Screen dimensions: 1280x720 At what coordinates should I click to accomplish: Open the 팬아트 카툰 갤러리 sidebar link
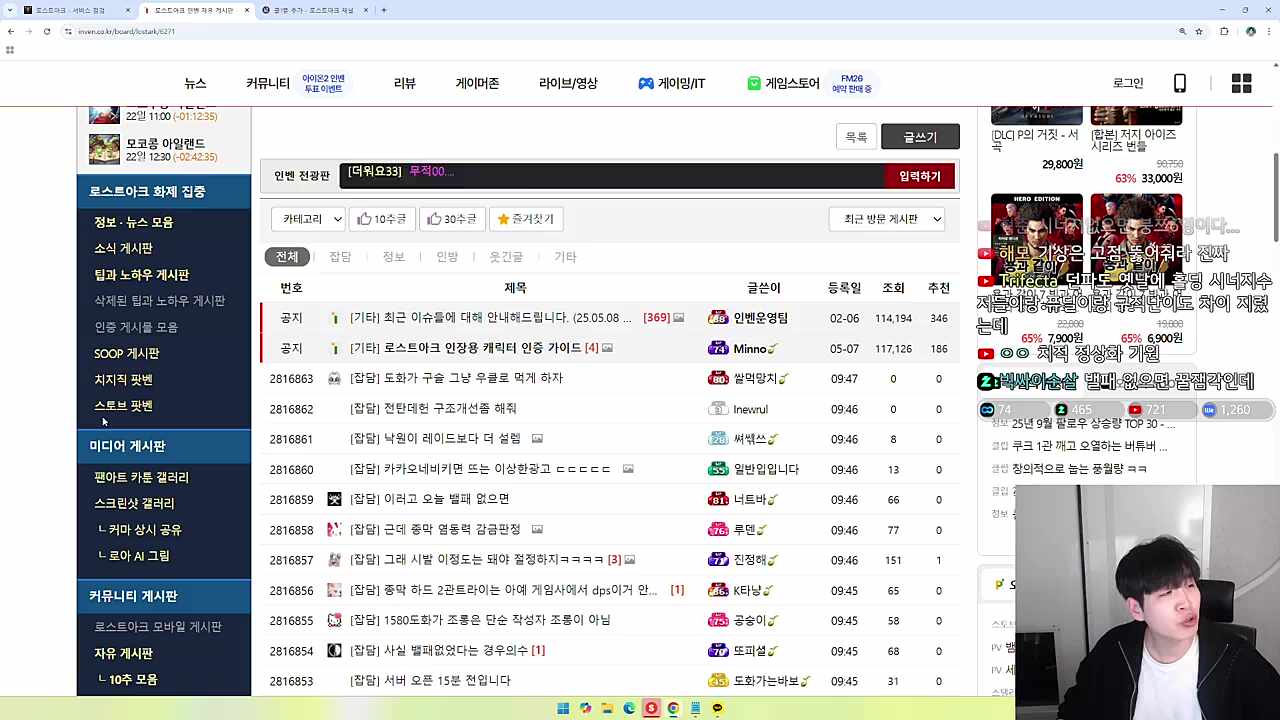click(x=141, y=478)
